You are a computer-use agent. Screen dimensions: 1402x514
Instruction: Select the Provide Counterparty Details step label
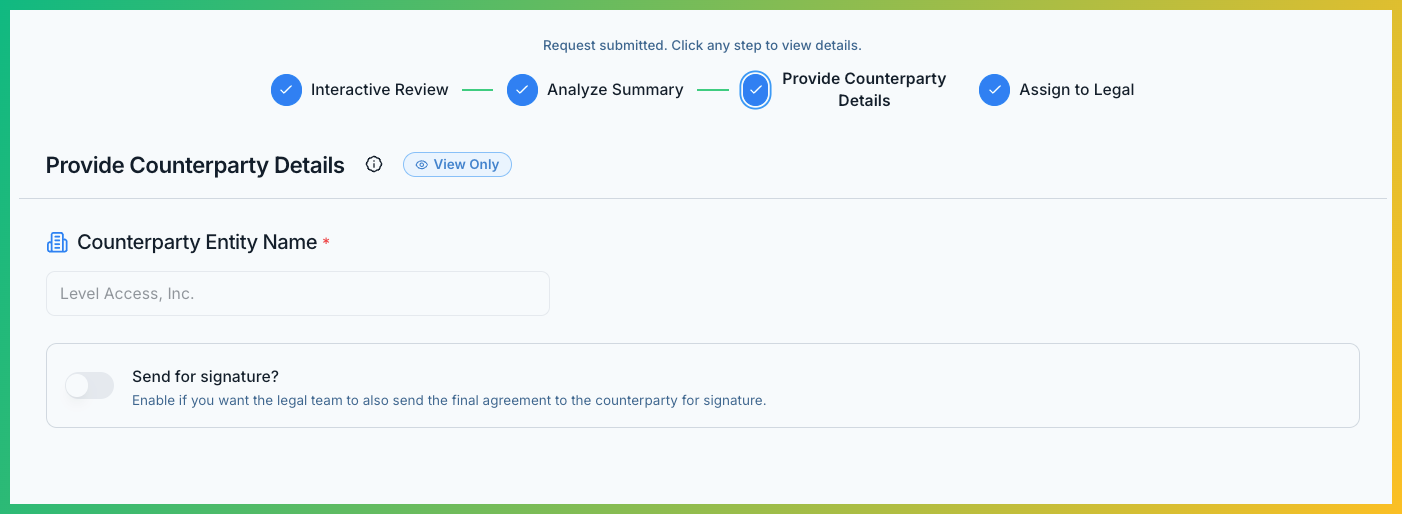click(864, 90)
